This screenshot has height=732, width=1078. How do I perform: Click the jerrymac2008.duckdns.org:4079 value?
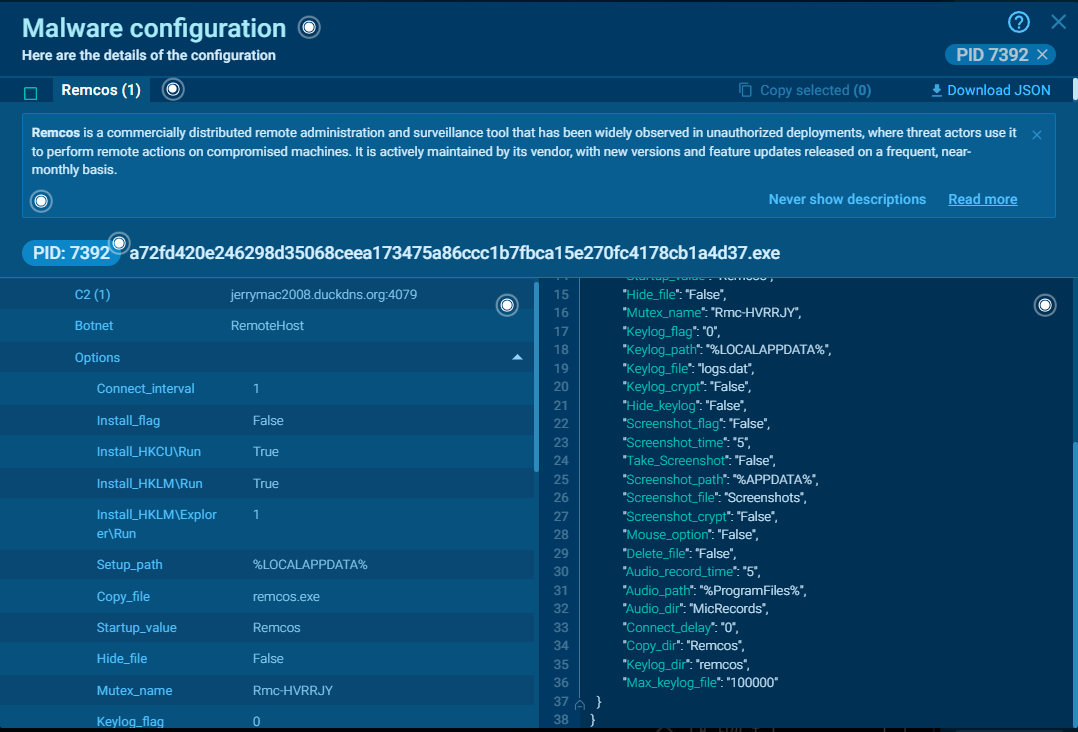tap(324, 294)
